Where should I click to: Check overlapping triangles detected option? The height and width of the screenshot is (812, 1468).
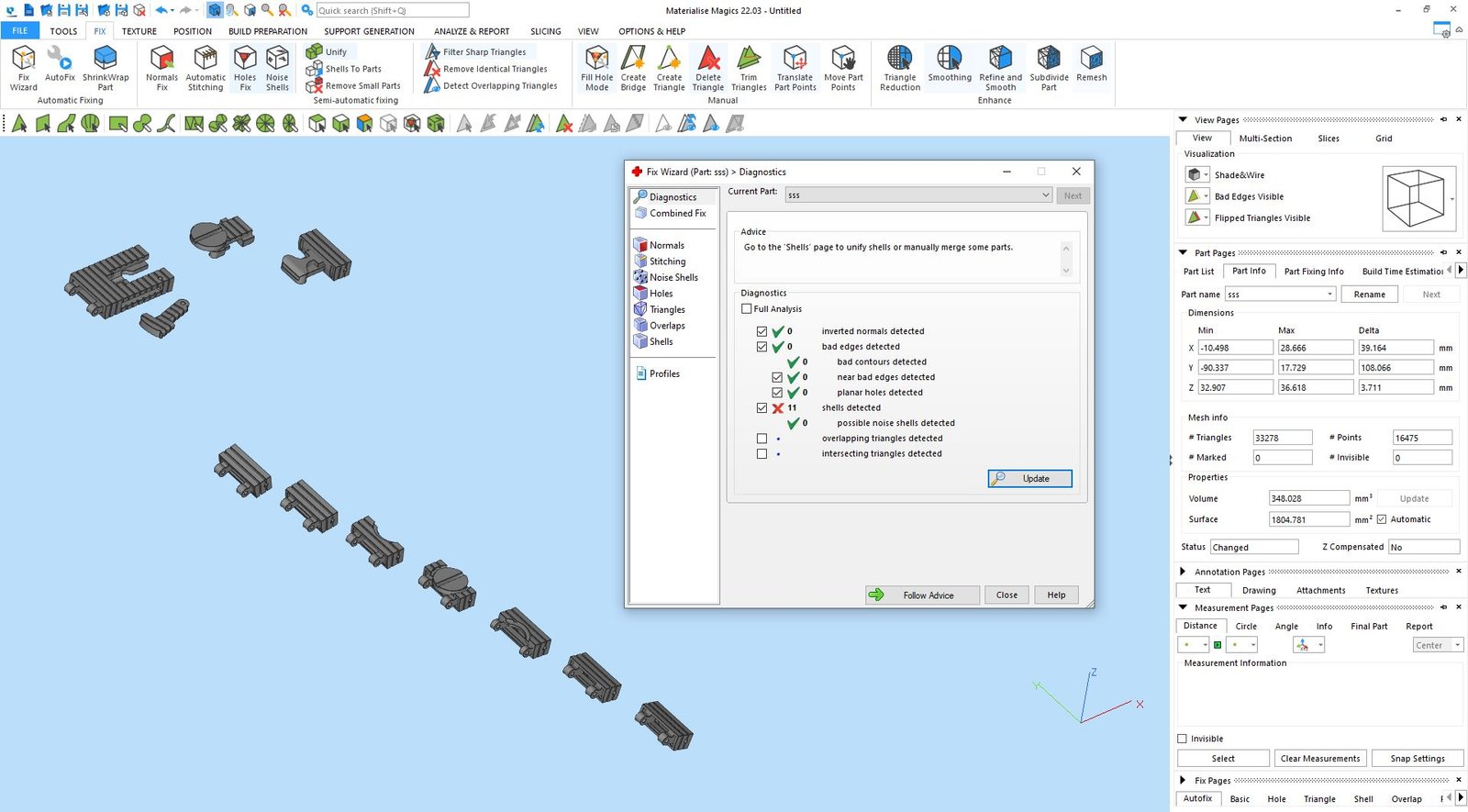click(762, 439)
